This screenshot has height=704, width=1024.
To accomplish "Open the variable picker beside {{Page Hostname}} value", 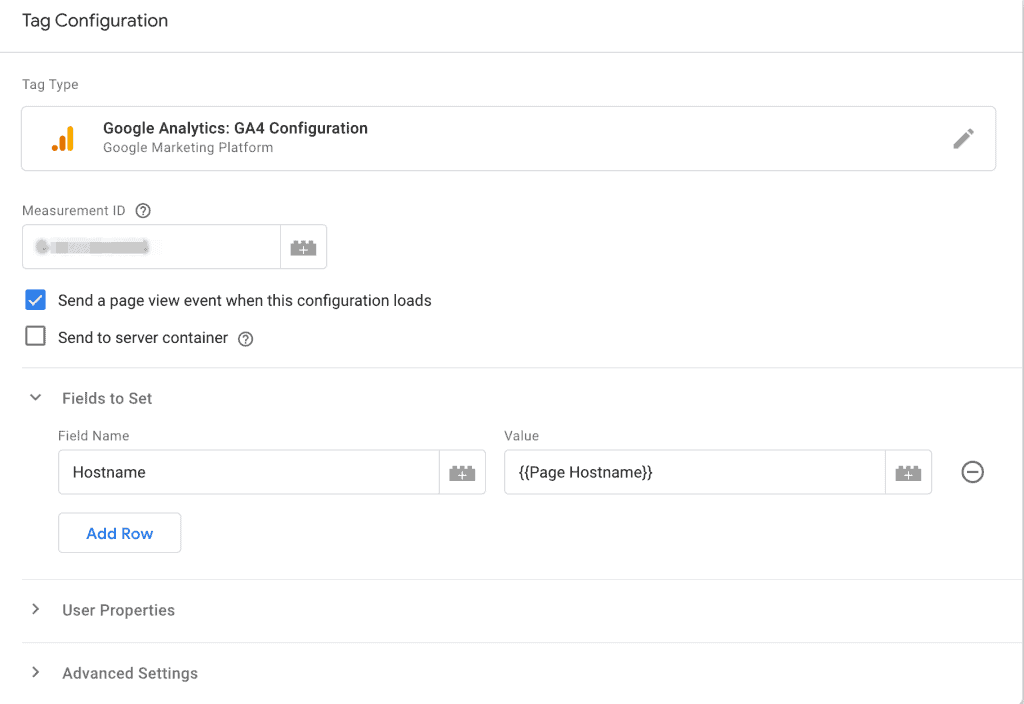I will tap(908, 472).
